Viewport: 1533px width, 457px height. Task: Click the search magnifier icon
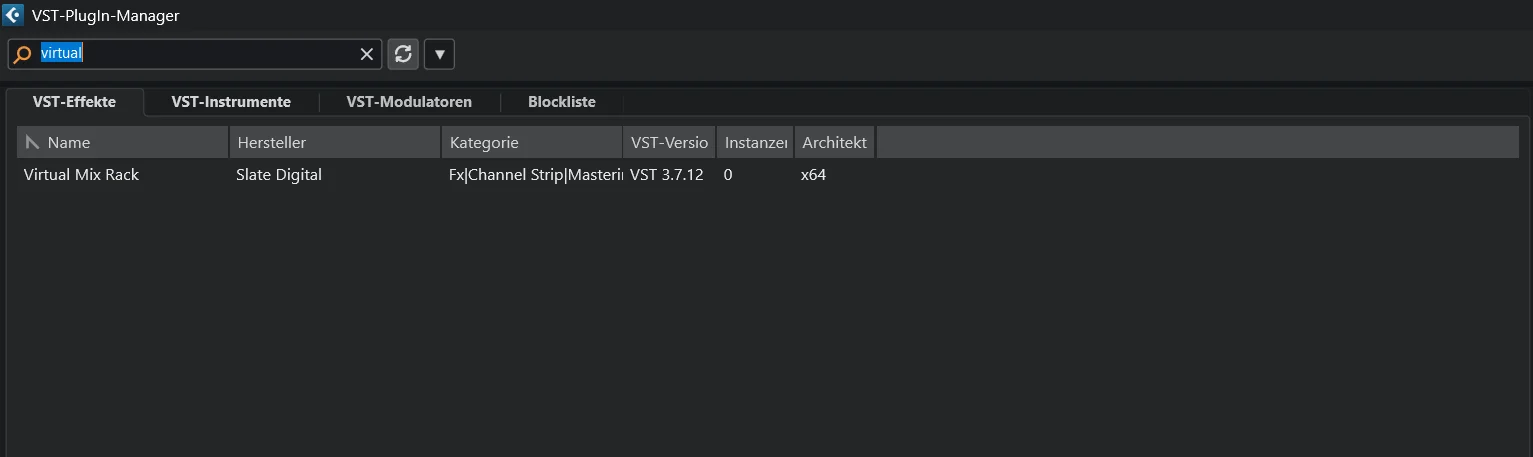point(23,54)
